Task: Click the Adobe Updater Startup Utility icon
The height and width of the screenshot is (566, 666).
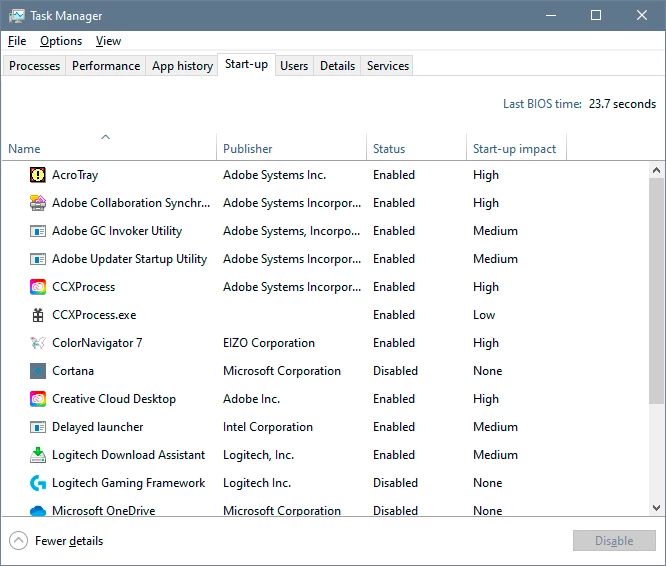Action: point(38,259)
